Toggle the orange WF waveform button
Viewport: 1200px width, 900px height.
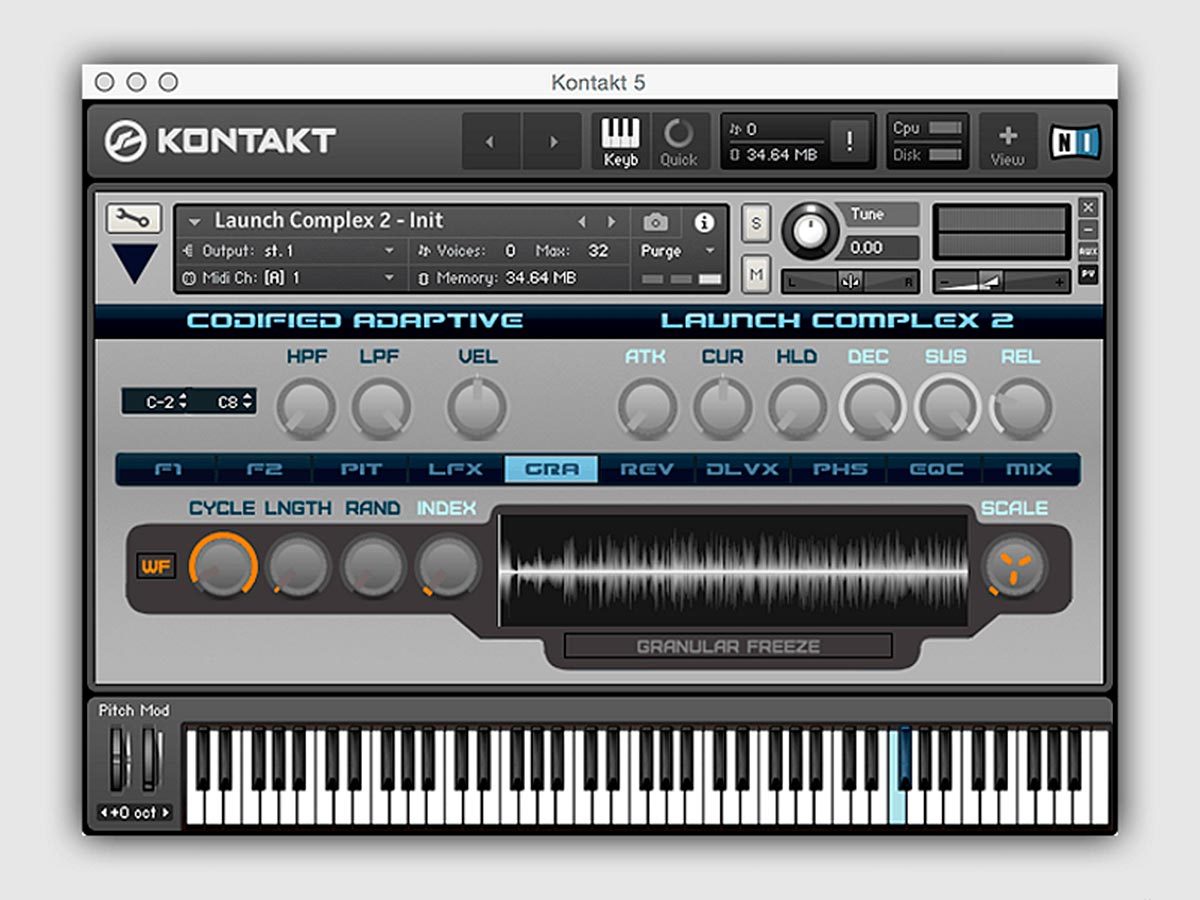coord(155,567)
